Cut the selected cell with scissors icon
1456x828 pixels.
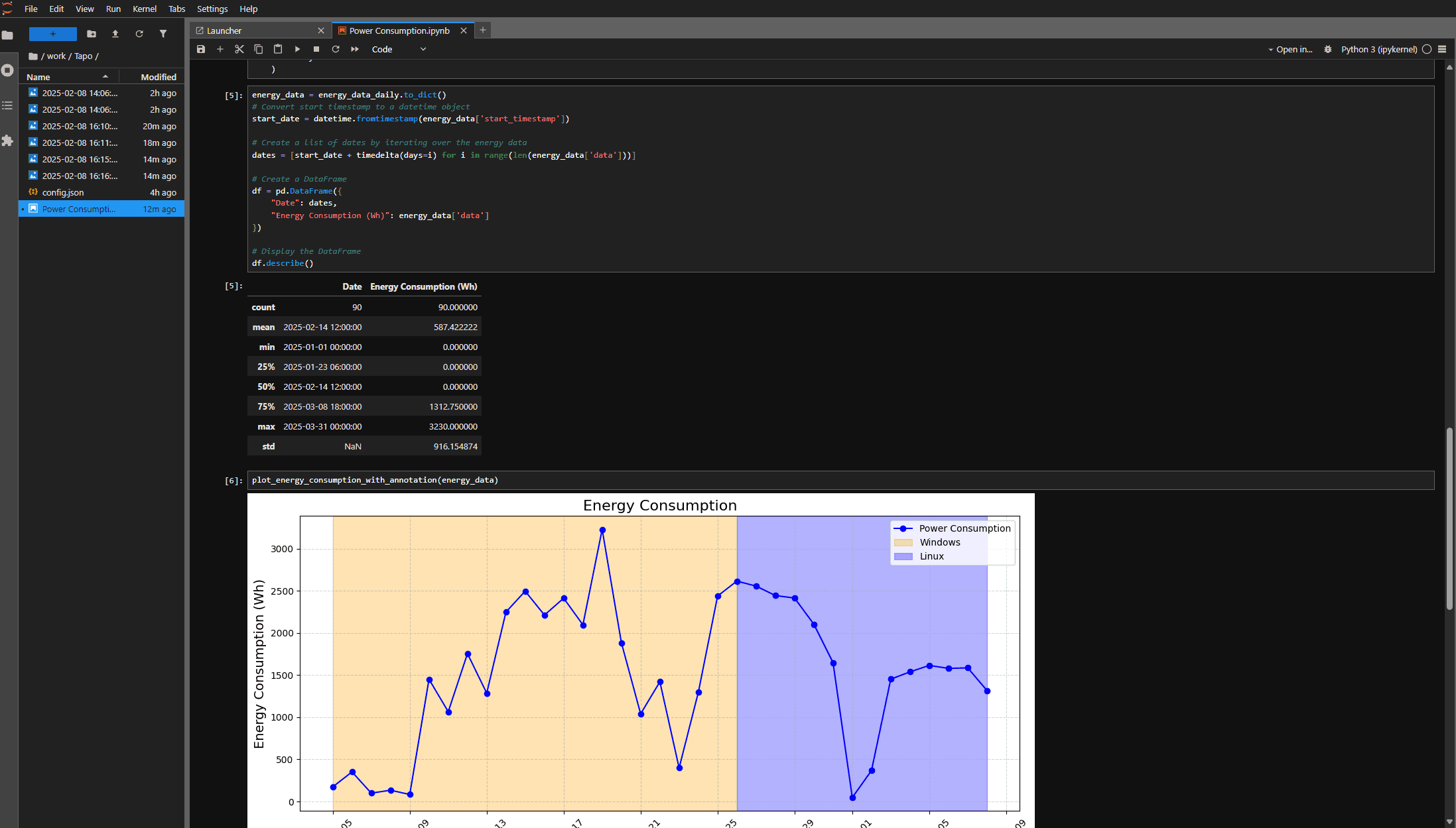click(x=239, y=49)
